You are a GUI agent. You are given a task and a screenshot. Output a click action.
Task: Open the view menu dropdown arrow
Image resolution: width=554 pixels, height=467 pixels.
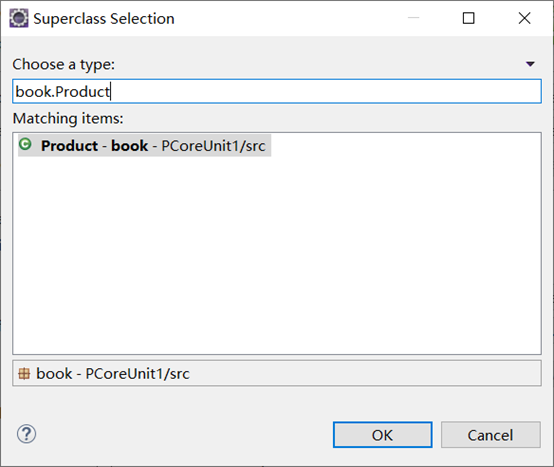click(530, 64)
